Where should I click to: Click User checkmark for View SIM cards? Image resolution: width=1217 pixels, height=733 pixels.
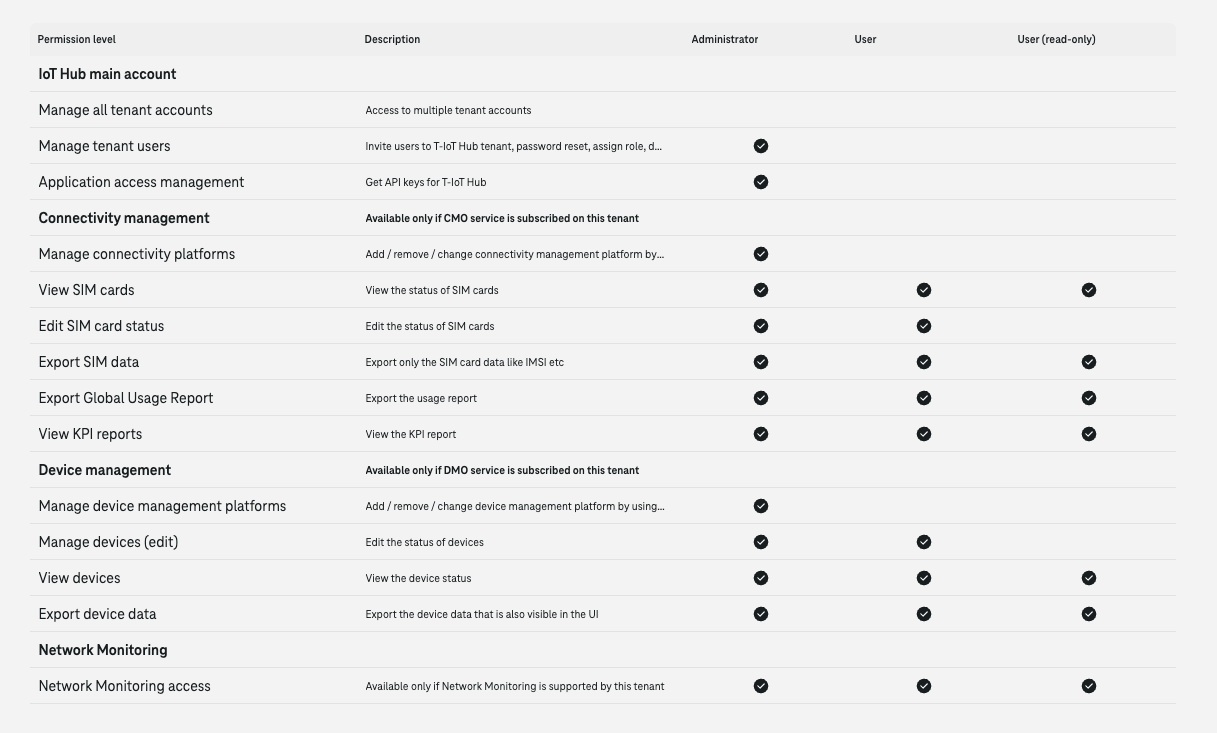(924, 290)
